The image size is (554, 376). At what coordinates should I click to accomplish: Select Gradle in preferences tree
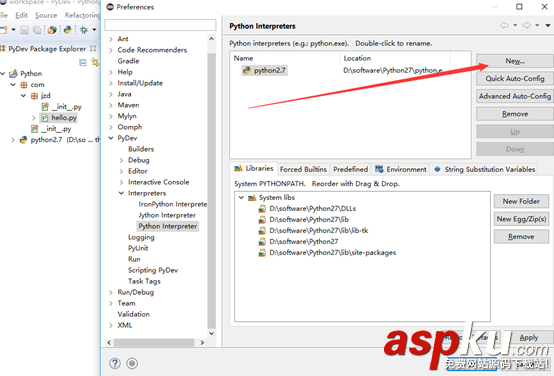point(128,61)
